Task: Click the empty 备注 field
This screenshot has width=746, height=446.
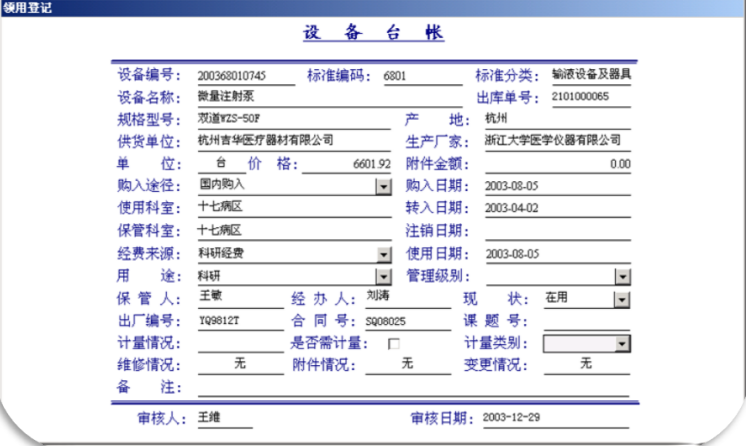Action: click(413, 387)
